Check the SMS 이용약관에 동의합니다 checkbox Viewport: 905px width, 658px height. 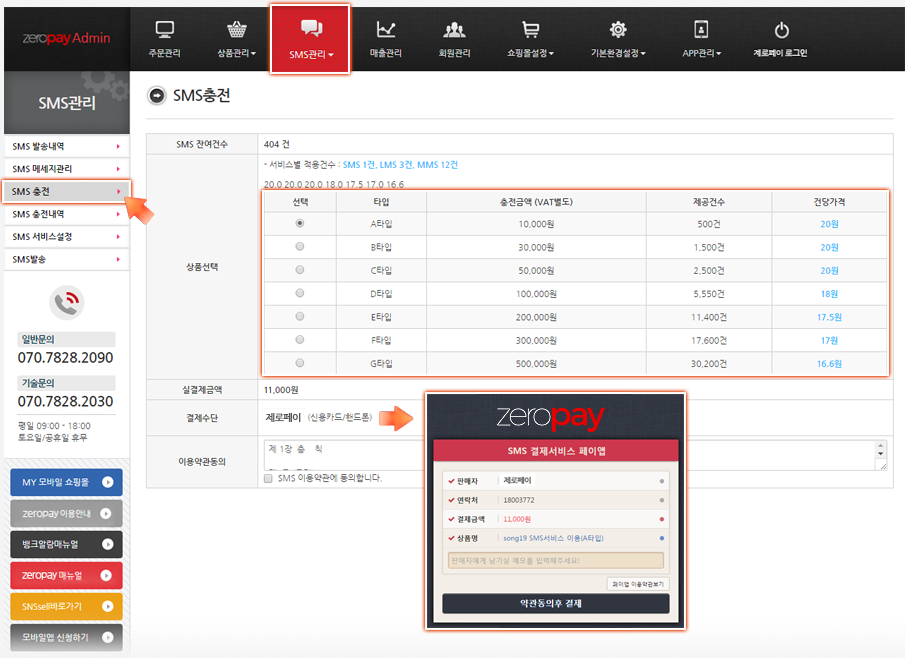coord(268,478)
